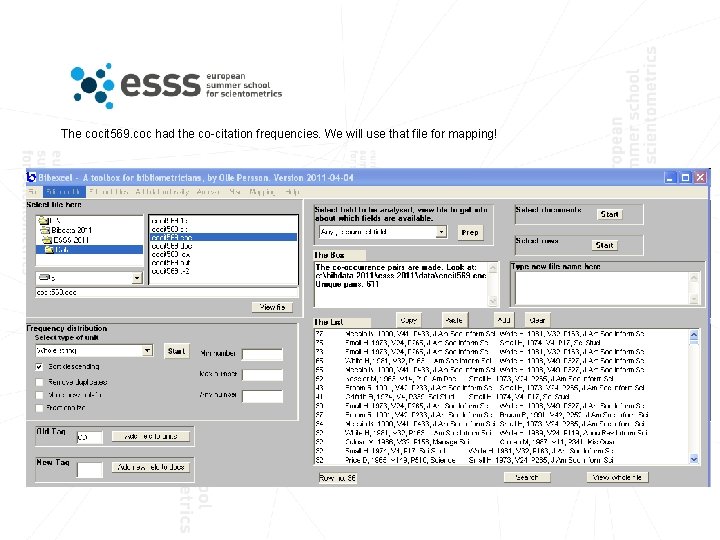
Task: Click the View file button
Action: [272, 307]
